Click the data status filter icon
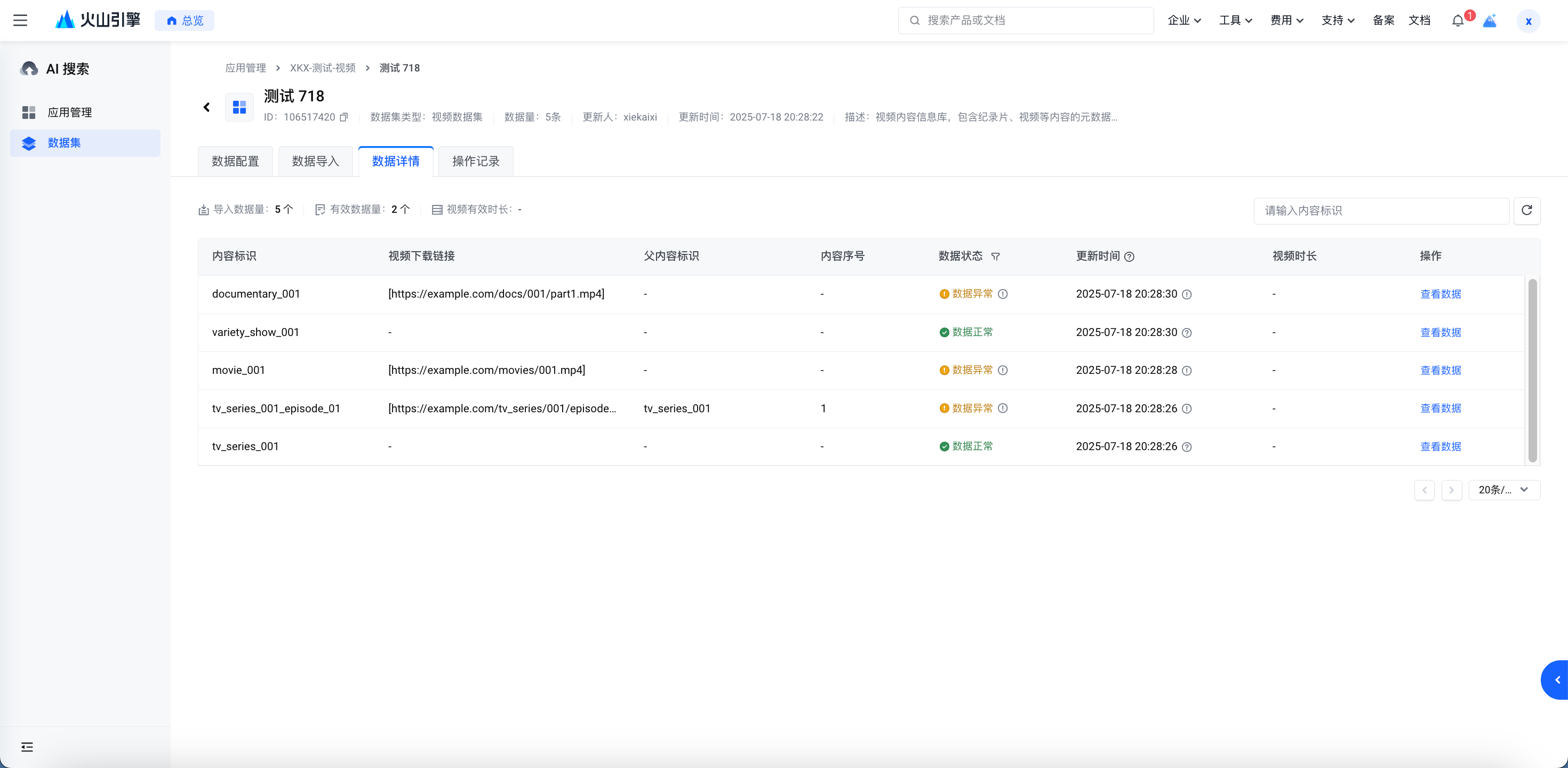 tap(995, 257)
